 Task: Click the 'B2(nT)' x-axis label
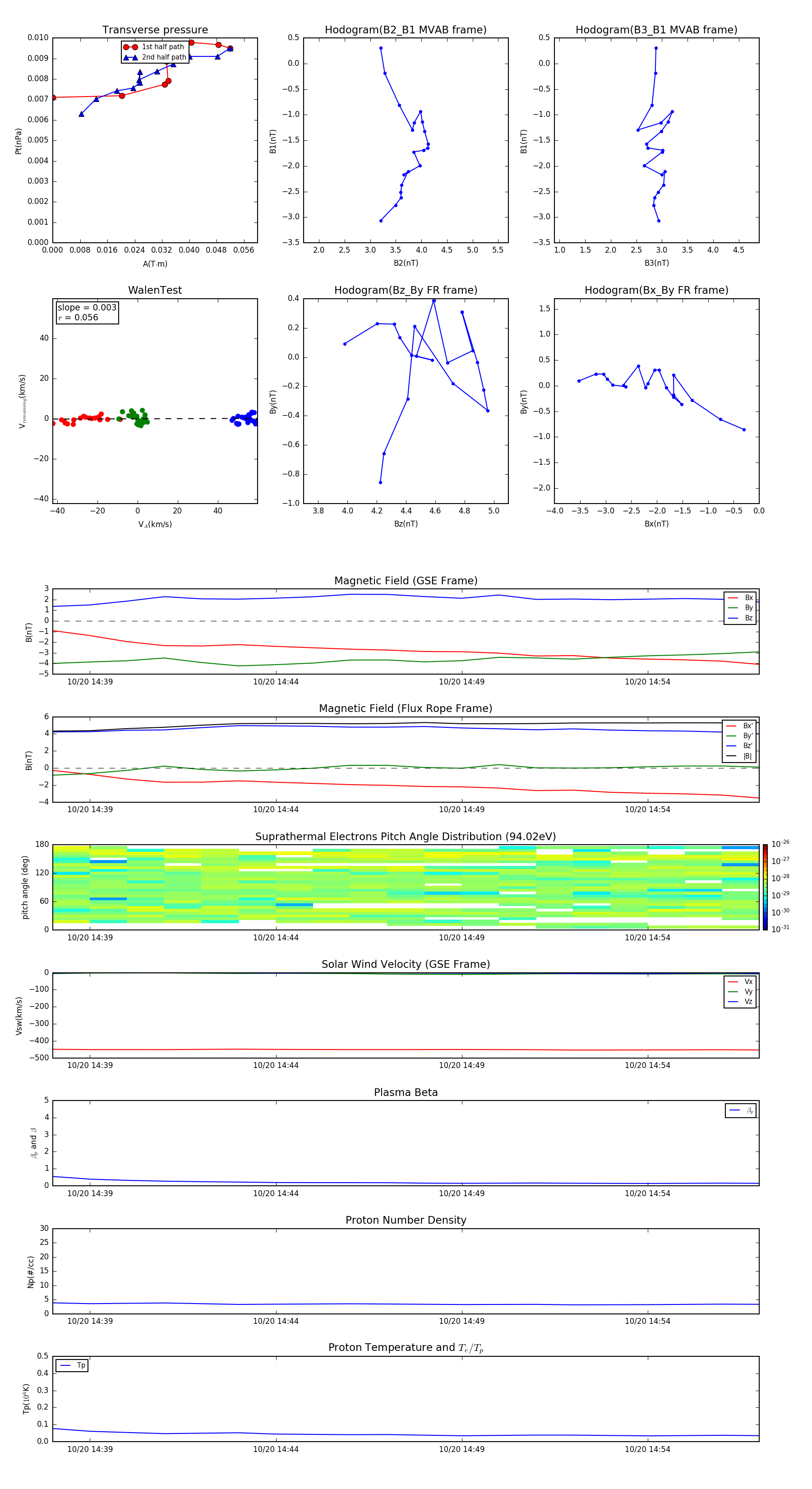pyautogui.click(x=406, y=263)
